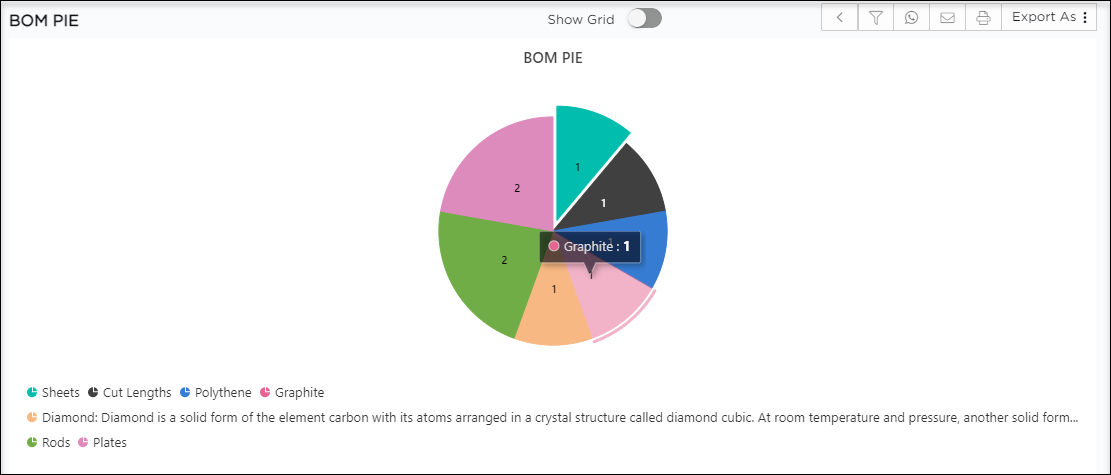Share chart via WhatsApp icon

(911, 17)
